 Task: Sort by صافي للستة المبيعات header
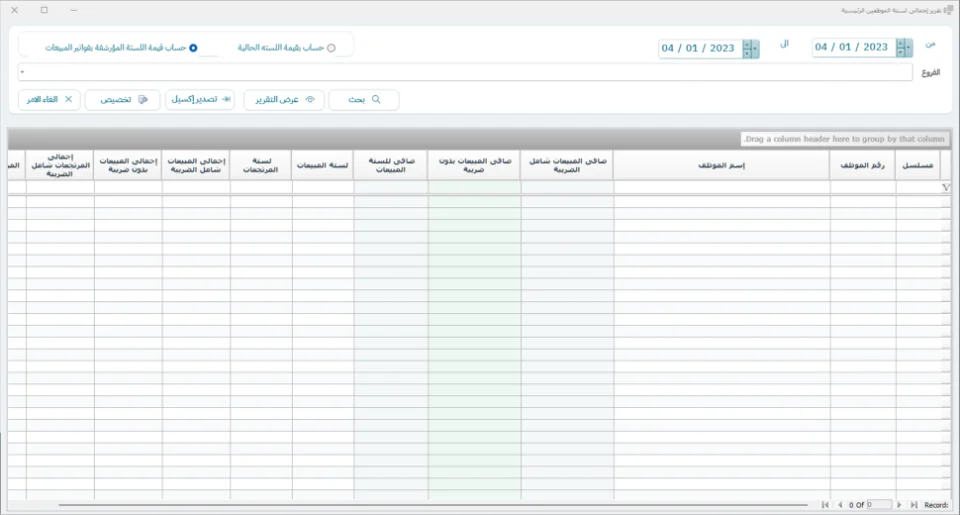[391, 165]
